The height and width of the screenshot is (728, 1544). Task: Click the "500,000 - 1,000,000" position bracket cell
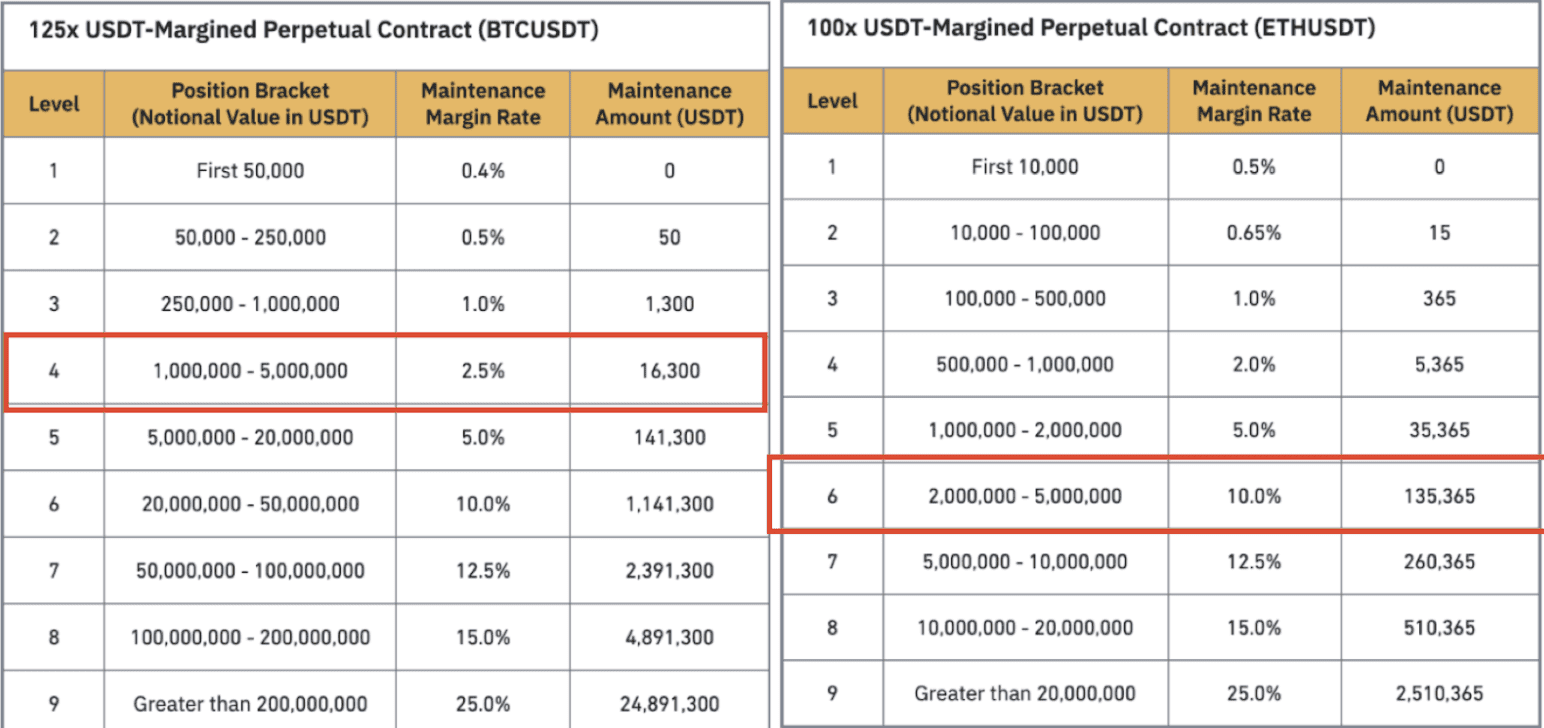coord(1025,364)
